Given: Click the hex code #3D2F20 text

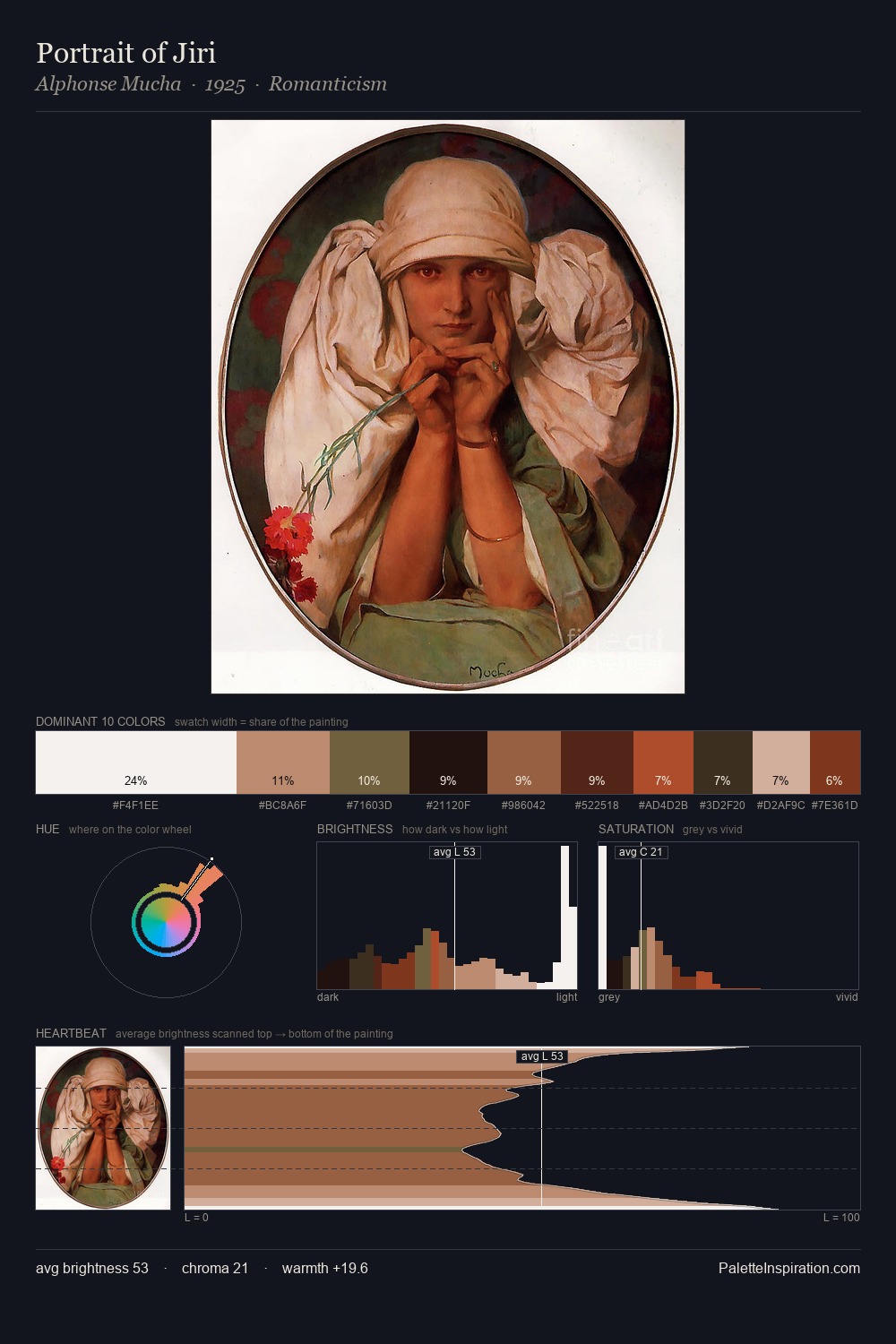Looking at the screenshot, I should [722, 806].
